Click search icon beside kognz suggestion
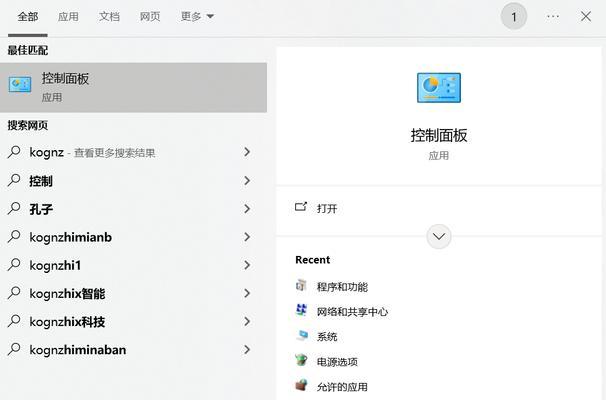The height and width of the screenshot is (400, 606). (14, 152)
